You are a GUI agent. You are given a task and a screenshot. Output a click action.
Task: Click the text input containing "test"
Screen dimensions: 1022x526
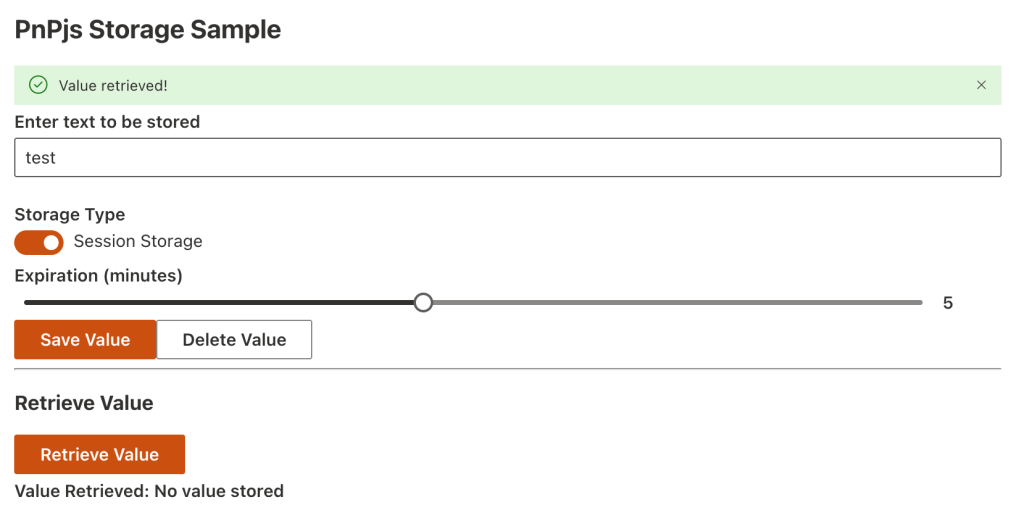[x=507, y=158]
